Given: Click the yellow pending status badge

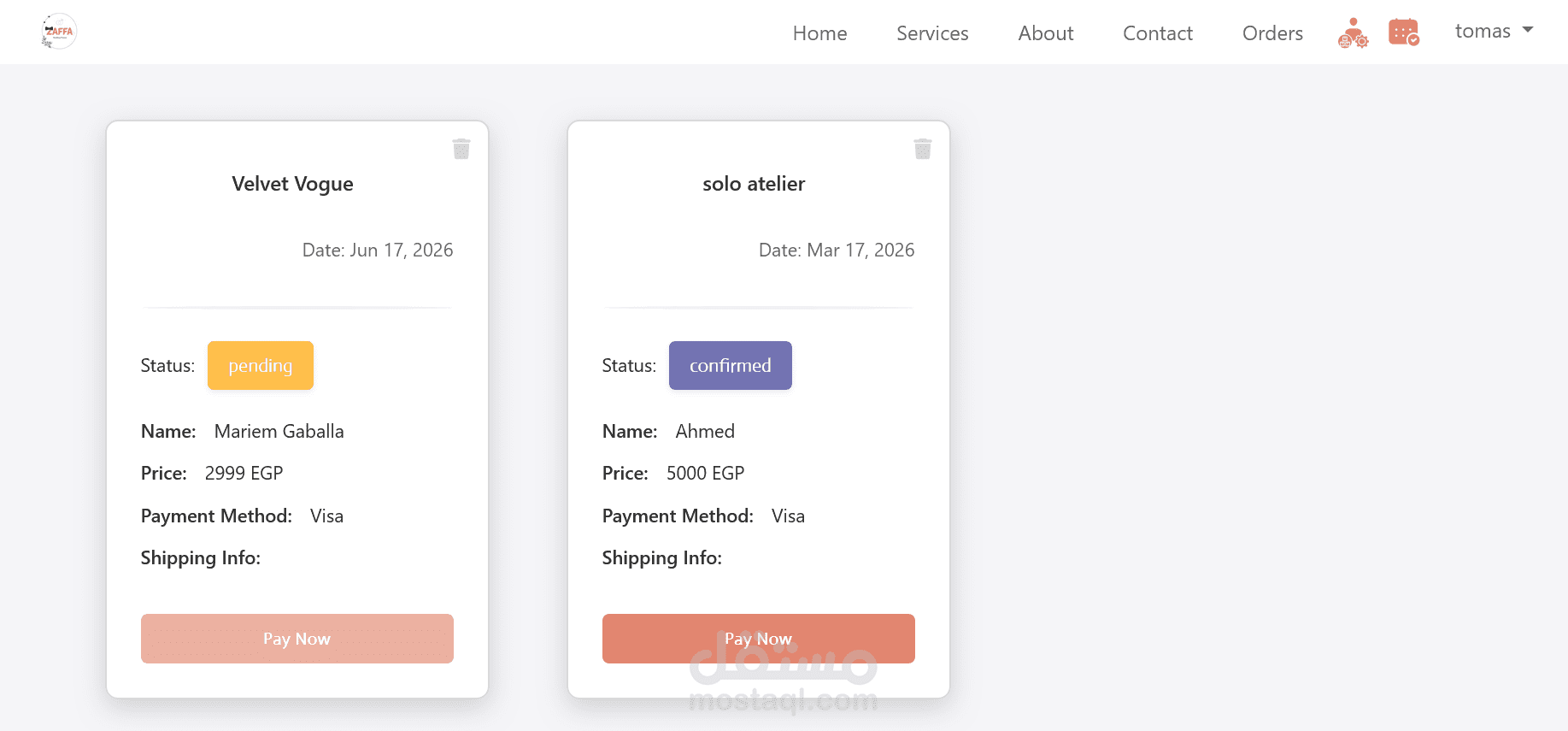Looking at the screenshot, I should pos(261,366).
